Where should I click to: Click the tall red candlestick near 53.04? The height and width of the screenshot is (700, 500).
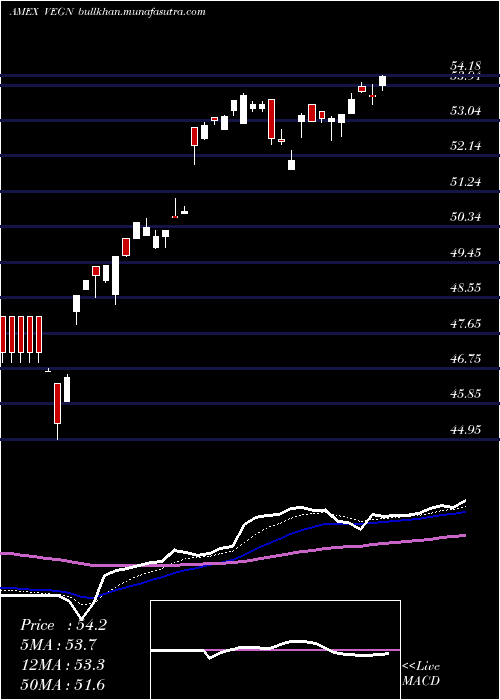[271, 119]
